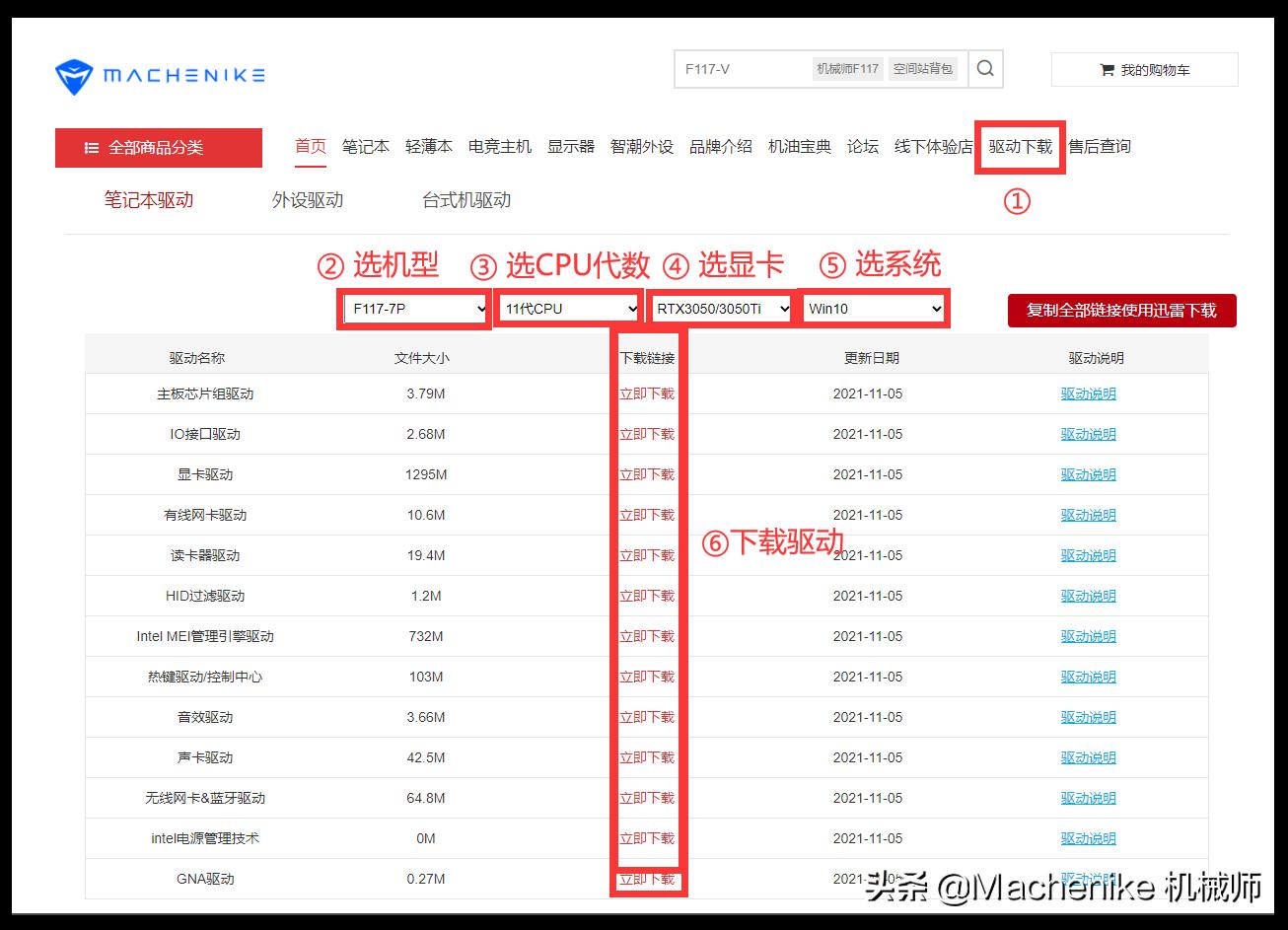Open the 售后查询 page
Viewport: 1288px width, 930px height.
point(1101,146)
